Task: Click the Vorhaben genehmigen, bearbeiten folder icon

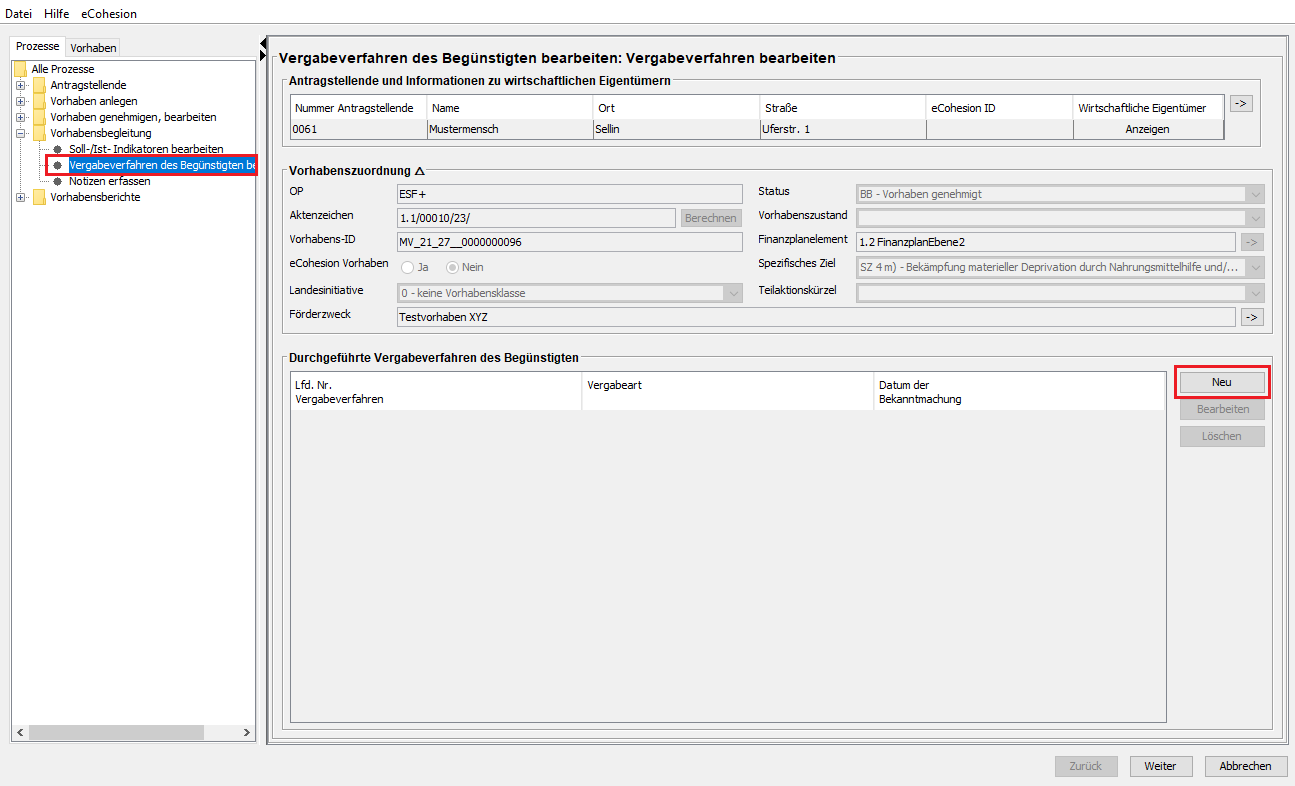Action: coord(39,117)
